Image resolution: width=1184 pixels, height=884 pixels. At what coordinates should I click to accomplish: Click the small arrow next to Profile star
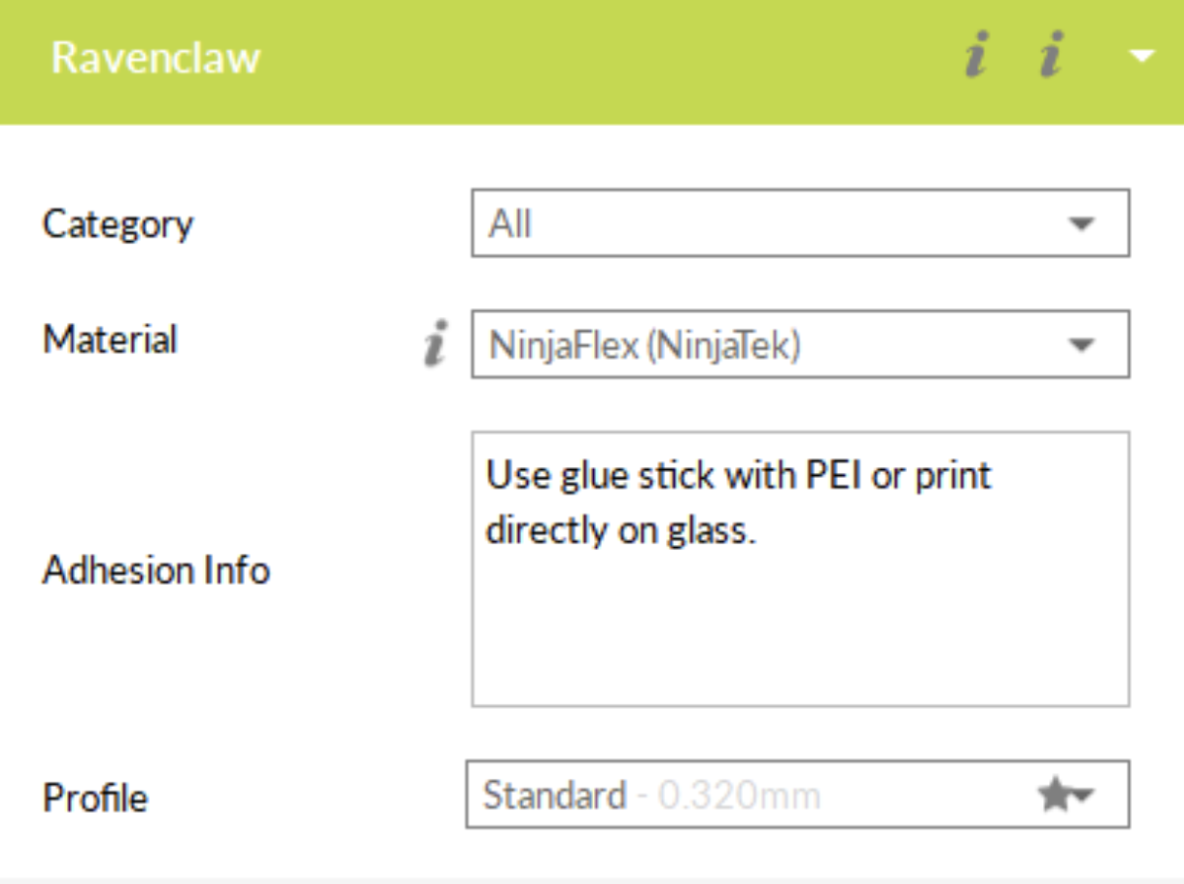point(1083,796)
